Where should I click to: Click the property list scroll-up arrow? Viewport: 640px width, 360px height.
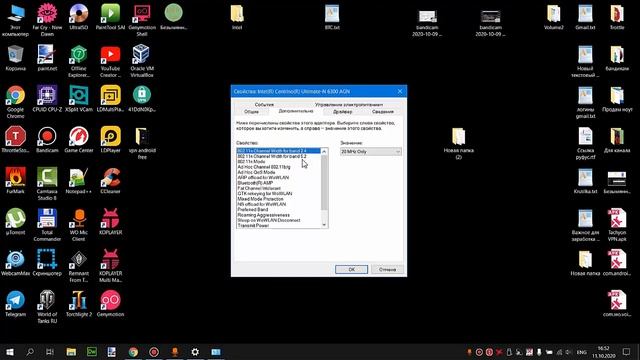point(324,151)
